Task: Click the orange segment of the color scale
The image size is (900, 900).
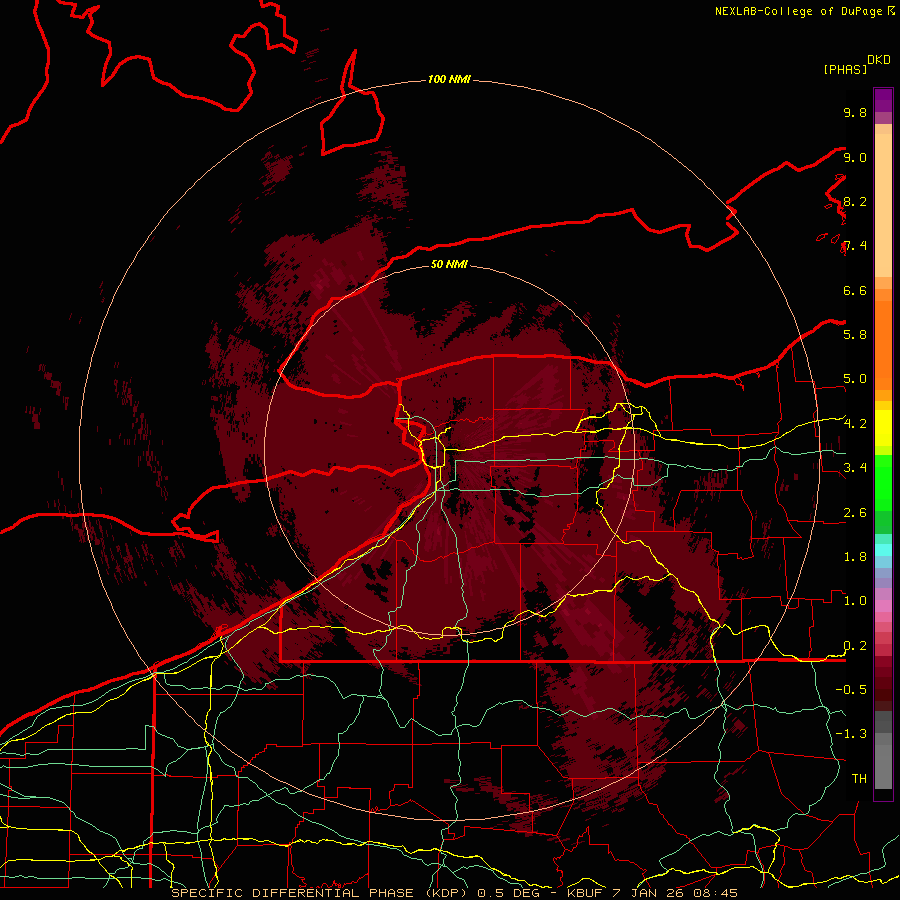Action: point(883,344)
